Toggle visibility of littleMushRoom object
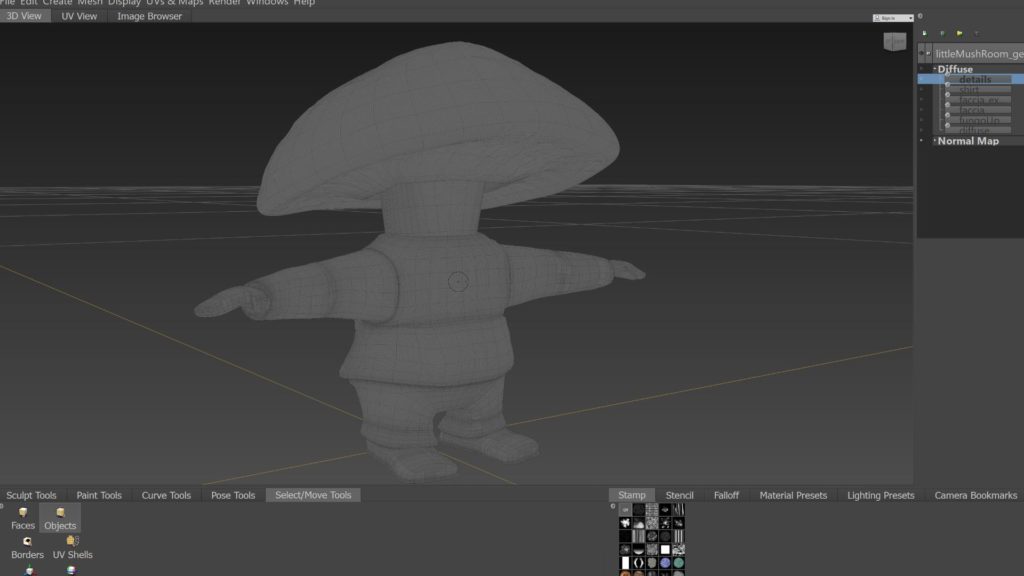 point(921,54)
